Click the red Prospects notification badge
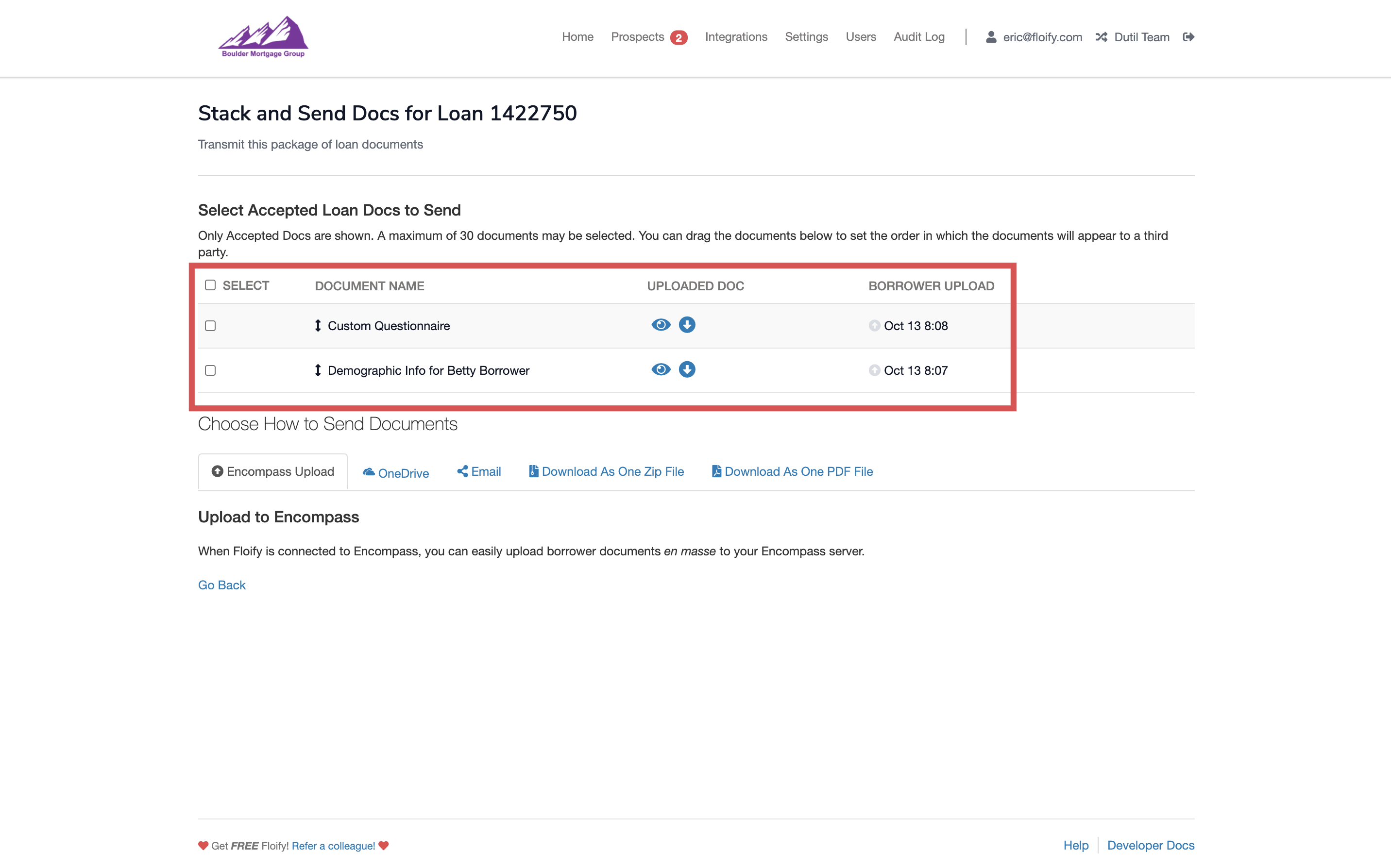Screen dimensions: 1391x868 pyautogui.click(x=679, y=38)
